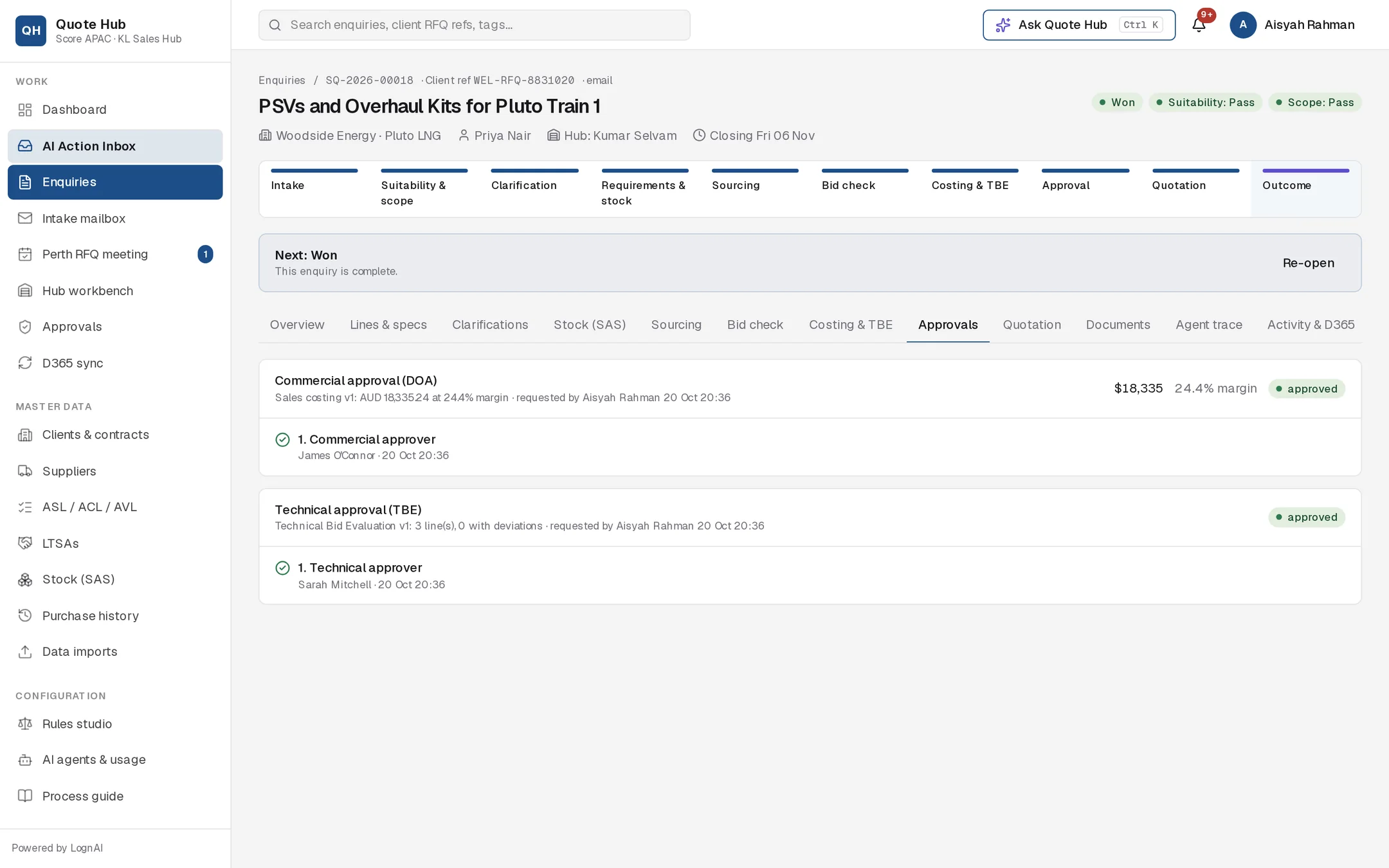Click the Data imports upload icon

tap(25, 652)
